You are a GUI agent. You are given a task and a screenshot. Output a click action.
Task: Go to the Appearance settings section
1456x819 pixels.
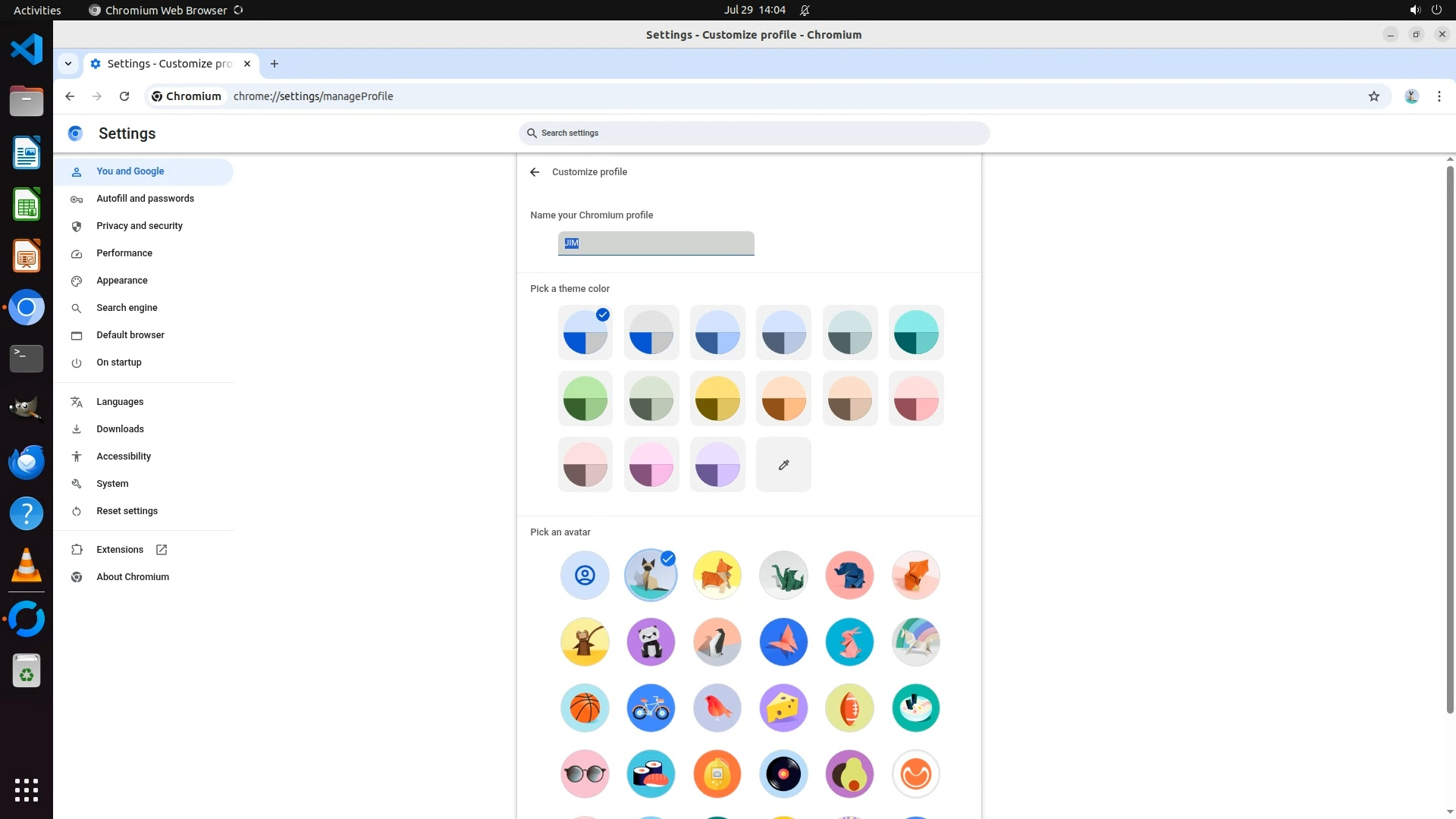[122, 281]
